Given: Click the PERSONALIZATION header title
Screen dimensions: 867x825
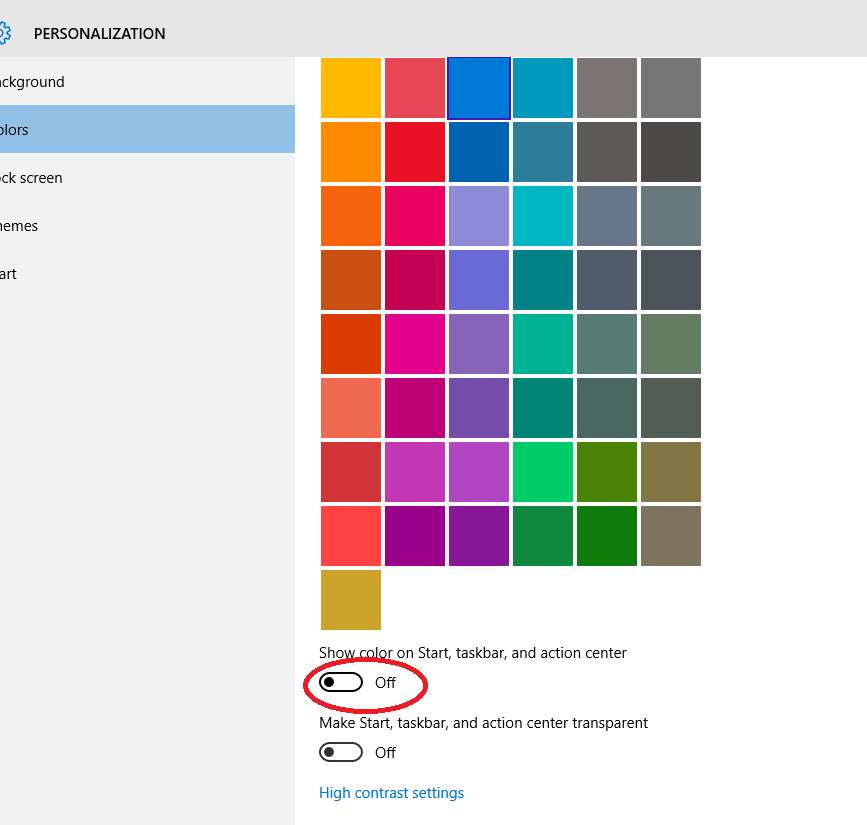Looking at the screenshot, I should tap(100, 33).
